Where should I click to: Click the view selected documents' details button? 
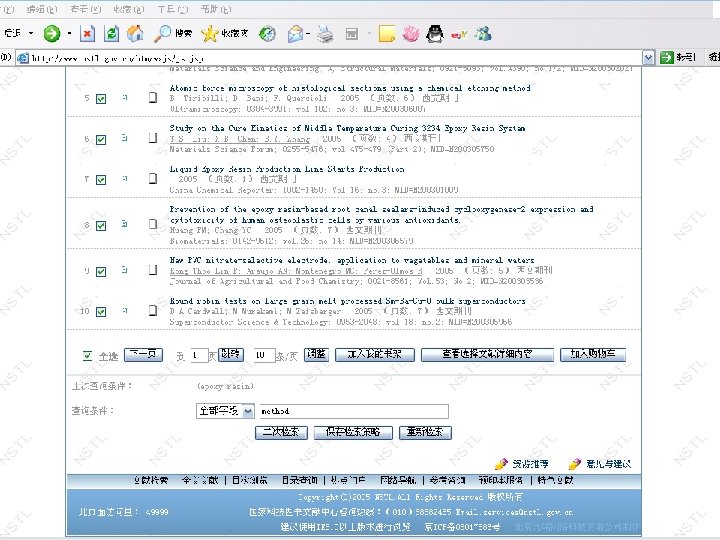click(487, 354)
